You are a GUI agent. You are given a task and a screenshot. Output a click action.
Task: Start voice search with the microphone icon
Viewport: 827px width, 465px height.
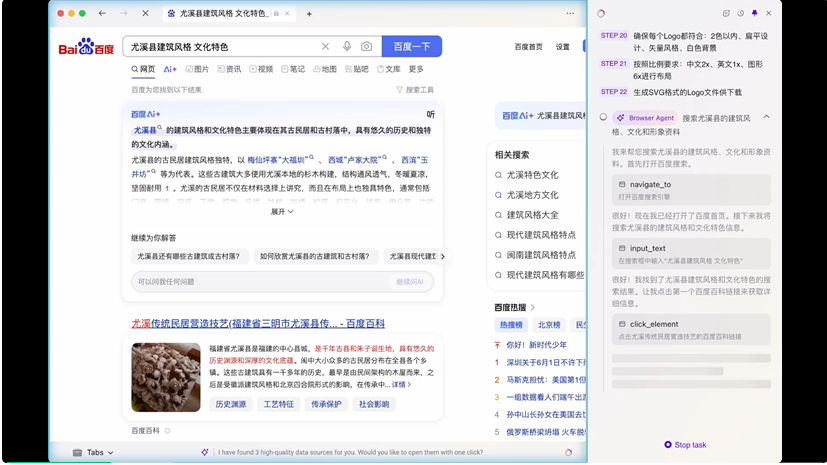point(347,46)
